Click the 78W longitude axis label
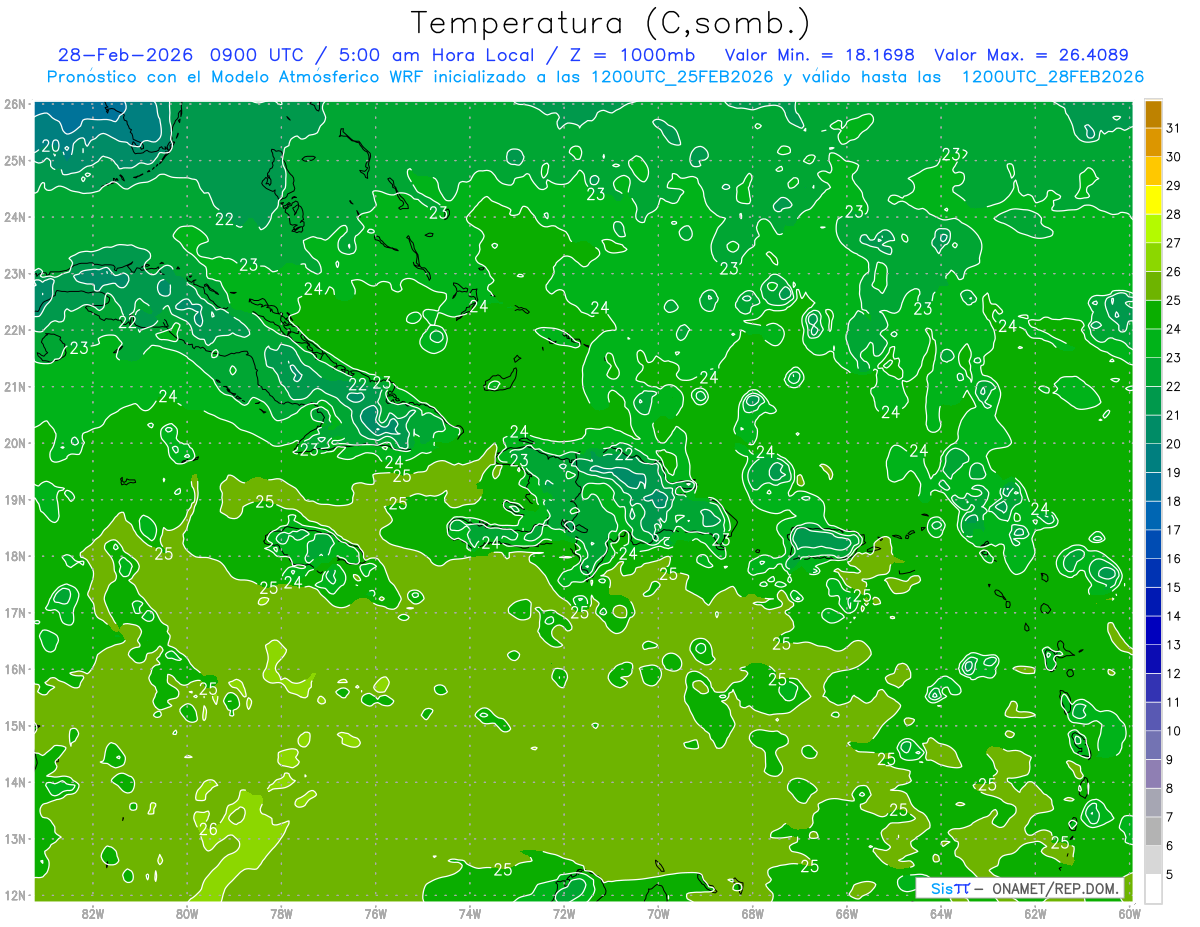Image resolution: width=1200 pixels, height=927 pixels. pos(281,913)
